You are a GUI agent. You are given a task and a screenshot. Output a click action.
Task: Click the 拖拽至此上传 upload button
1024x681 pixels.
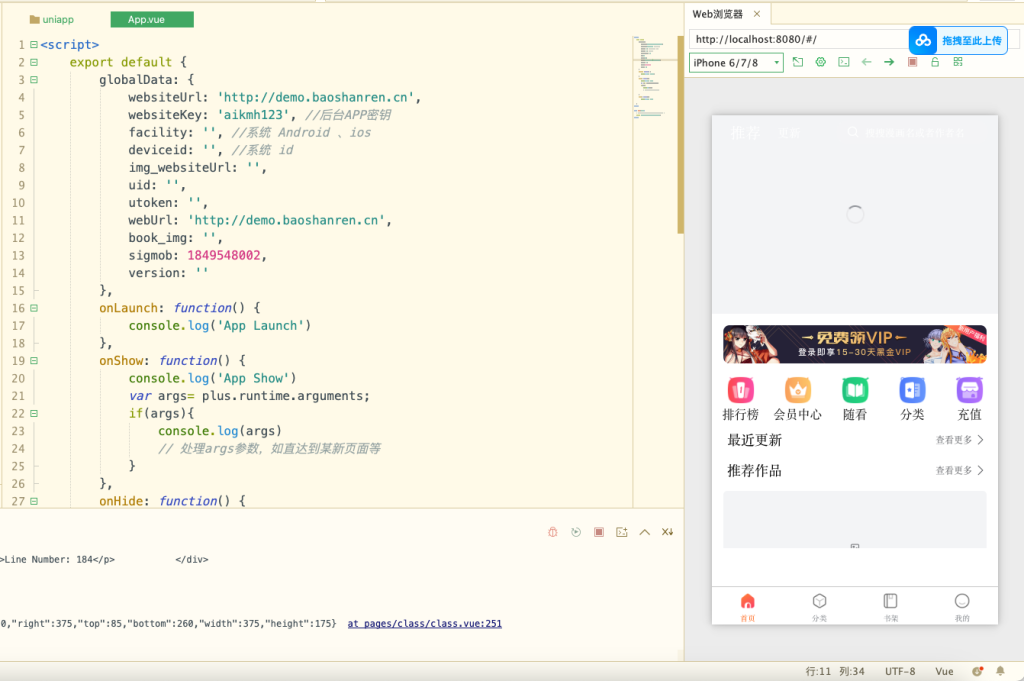point(958,40)
